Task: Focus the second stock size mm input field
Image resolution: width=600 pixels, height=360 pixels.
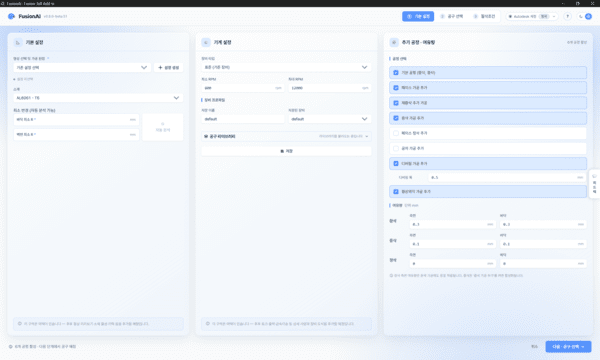Action: pos(76,135)
